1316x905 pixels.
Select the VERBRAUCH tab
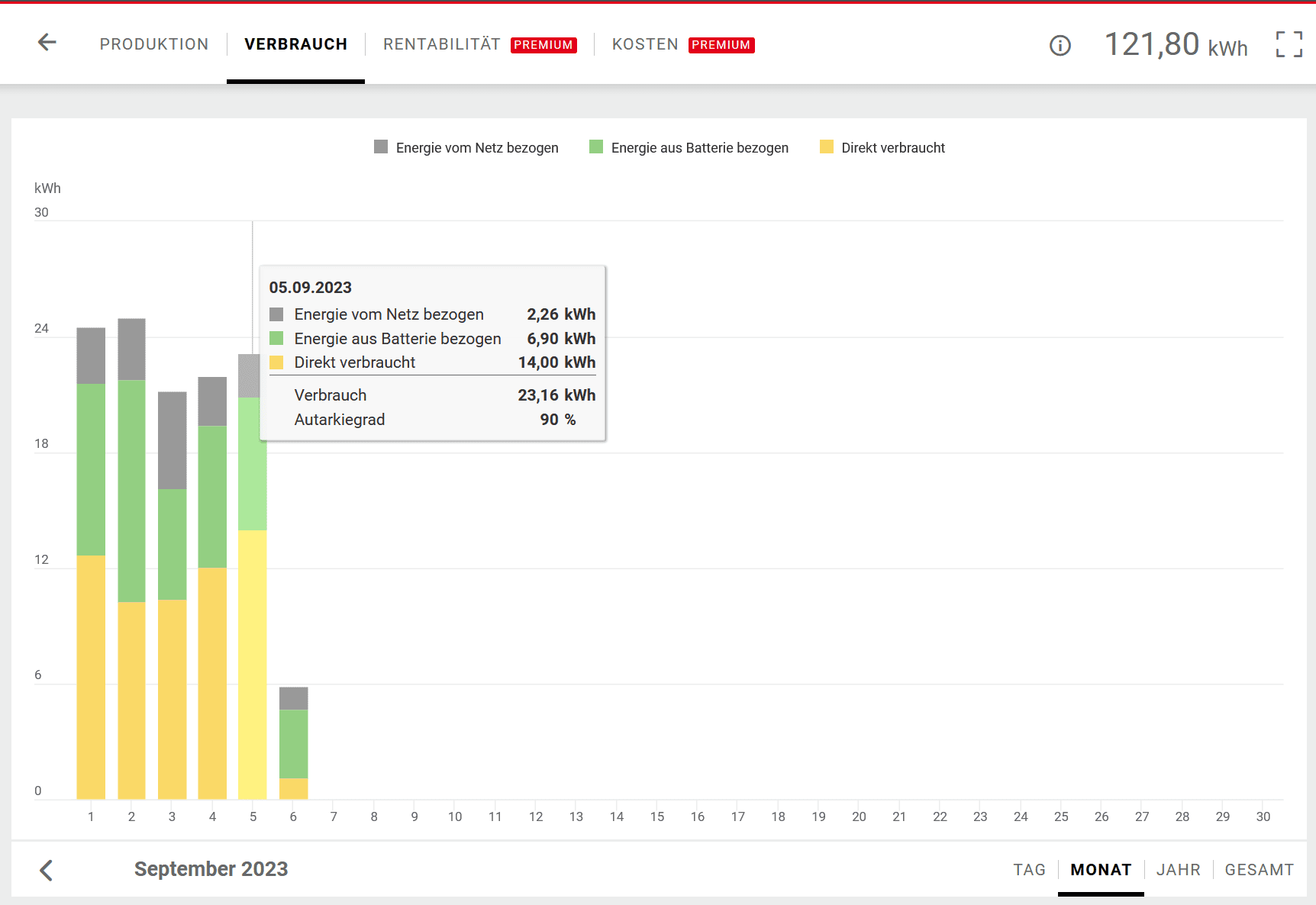296,44
